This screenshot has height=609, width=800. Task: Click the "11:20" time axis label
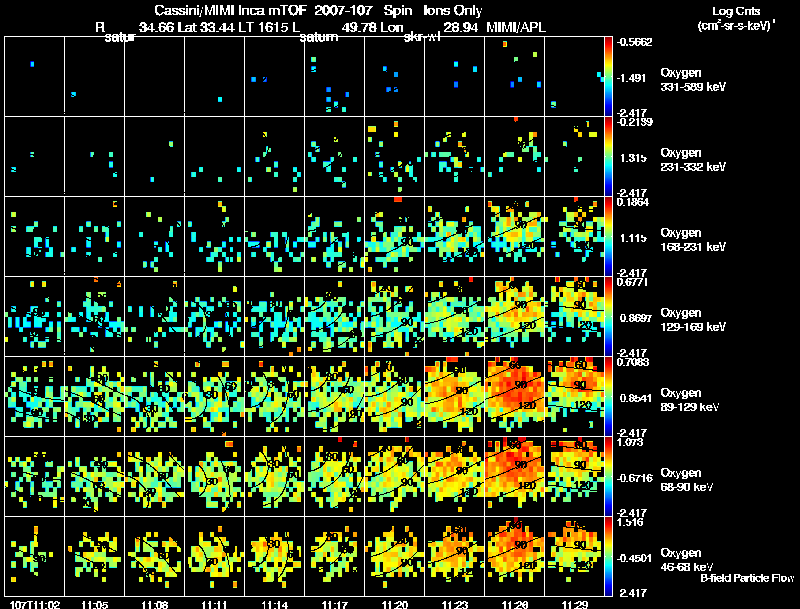[x=394, y=605]
